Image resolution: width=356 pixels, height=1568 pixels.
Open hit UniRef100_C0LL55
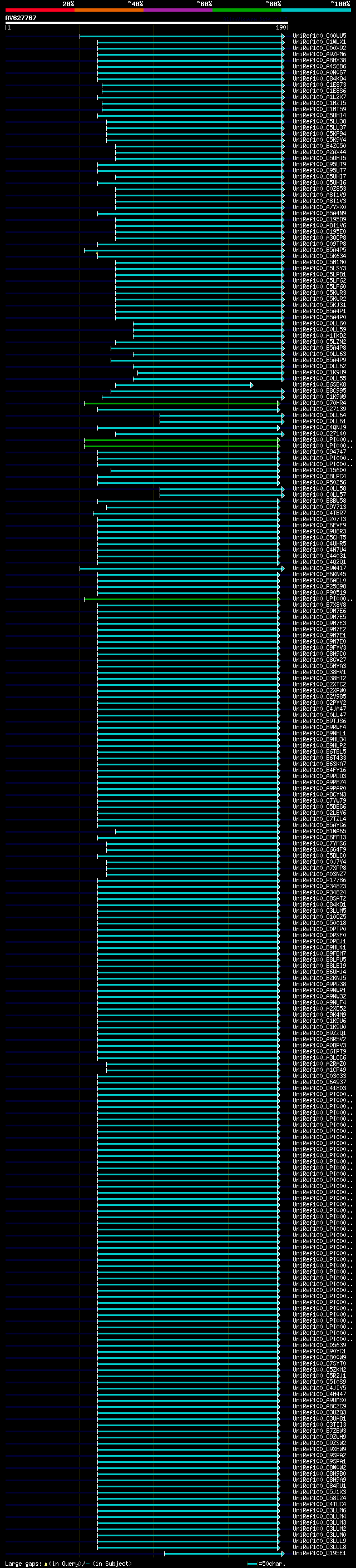pos(319,379)
